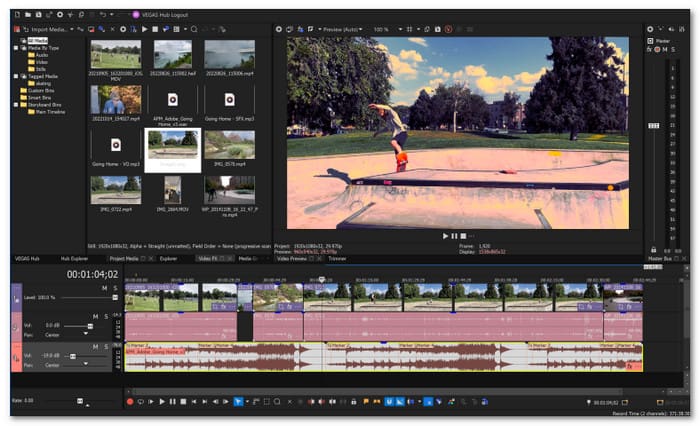Viewport: 700px width, 426px height.
Task: Click the Open Project folder icon
Action: (28, 15)
